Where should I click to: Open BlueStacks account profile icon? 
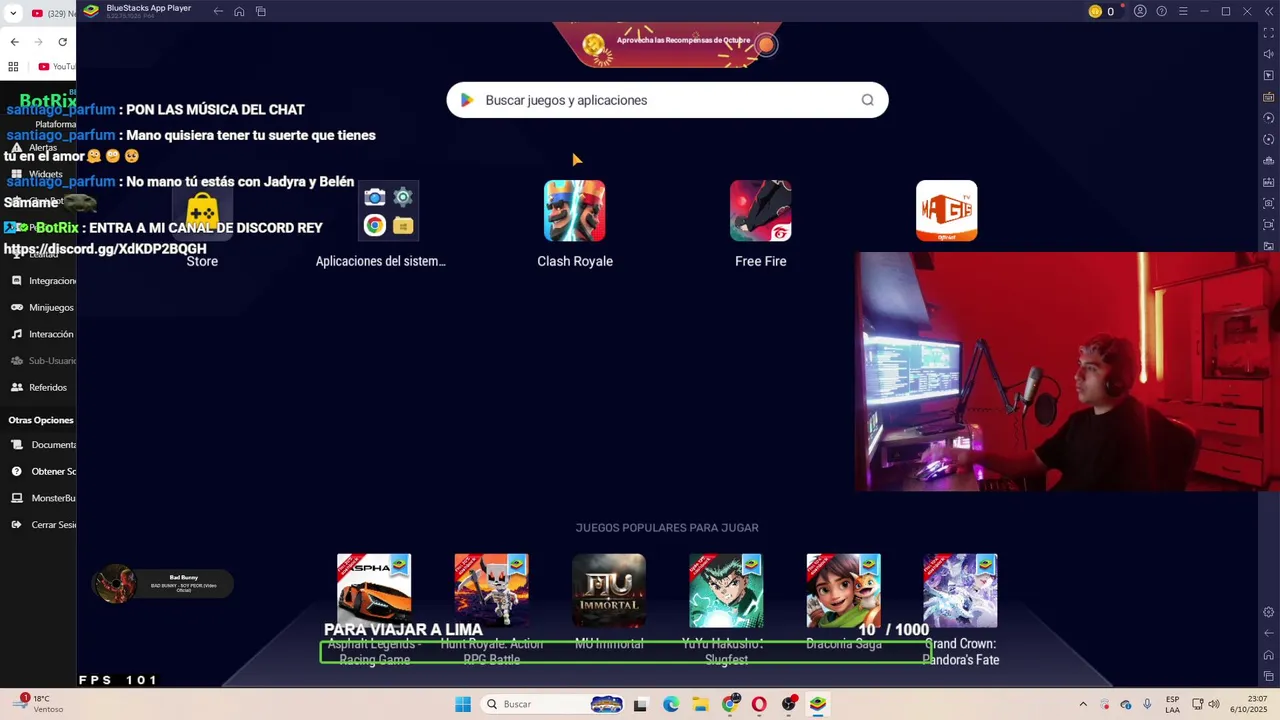click(1140, 11)
